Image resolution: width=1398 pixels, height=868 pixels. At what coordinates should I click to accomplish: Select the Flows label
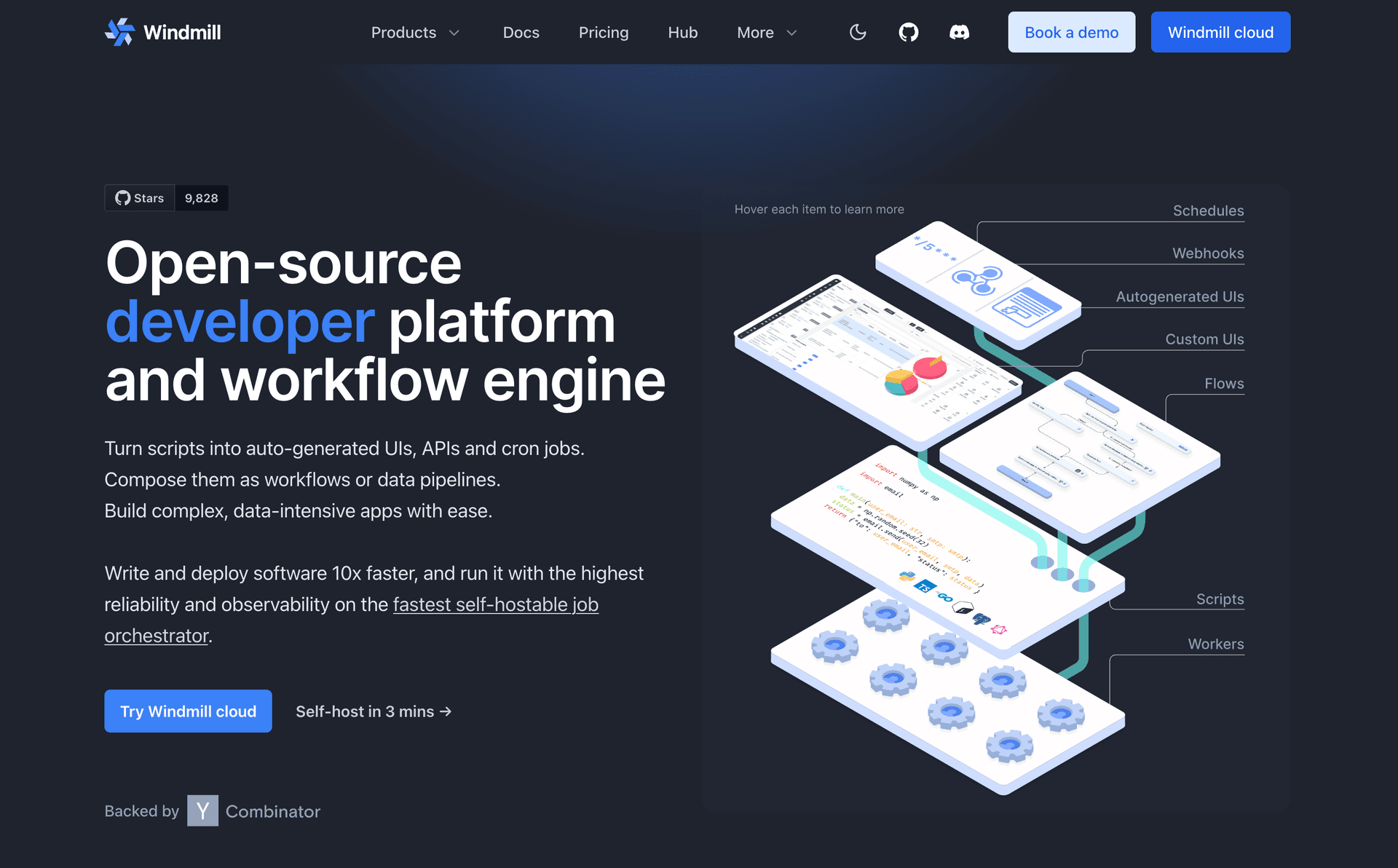click(1224, 383)
